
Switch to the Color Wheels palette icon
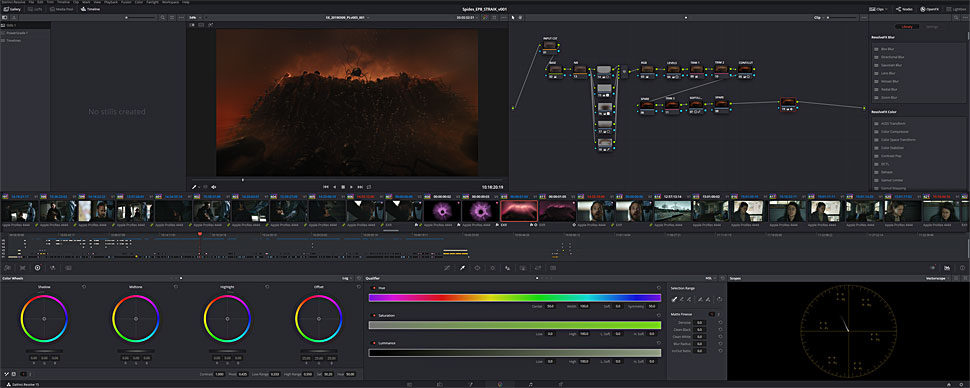[37, 268]
